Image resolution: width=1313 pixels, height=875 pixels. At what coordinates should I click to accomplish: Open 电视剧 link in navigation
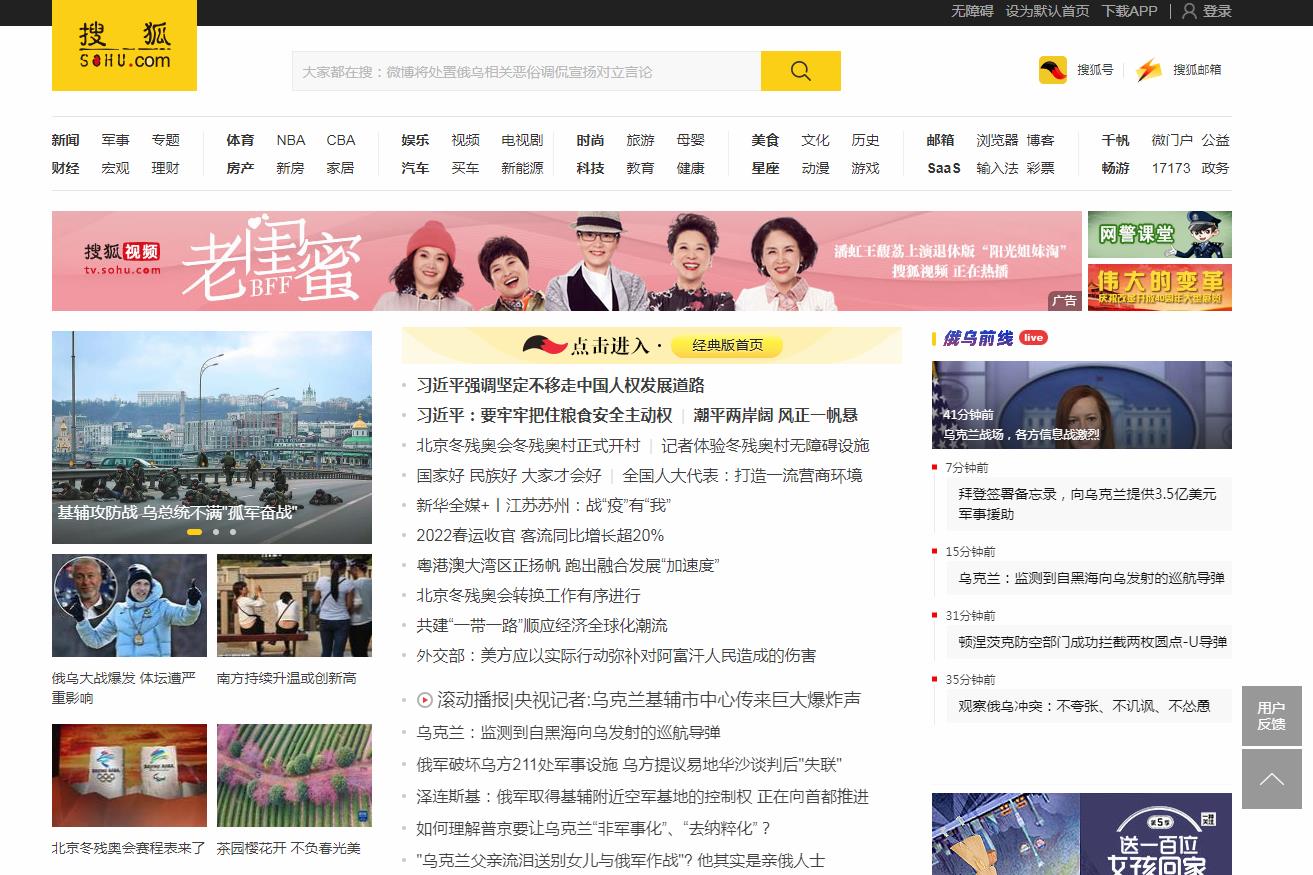click(522, 140)
